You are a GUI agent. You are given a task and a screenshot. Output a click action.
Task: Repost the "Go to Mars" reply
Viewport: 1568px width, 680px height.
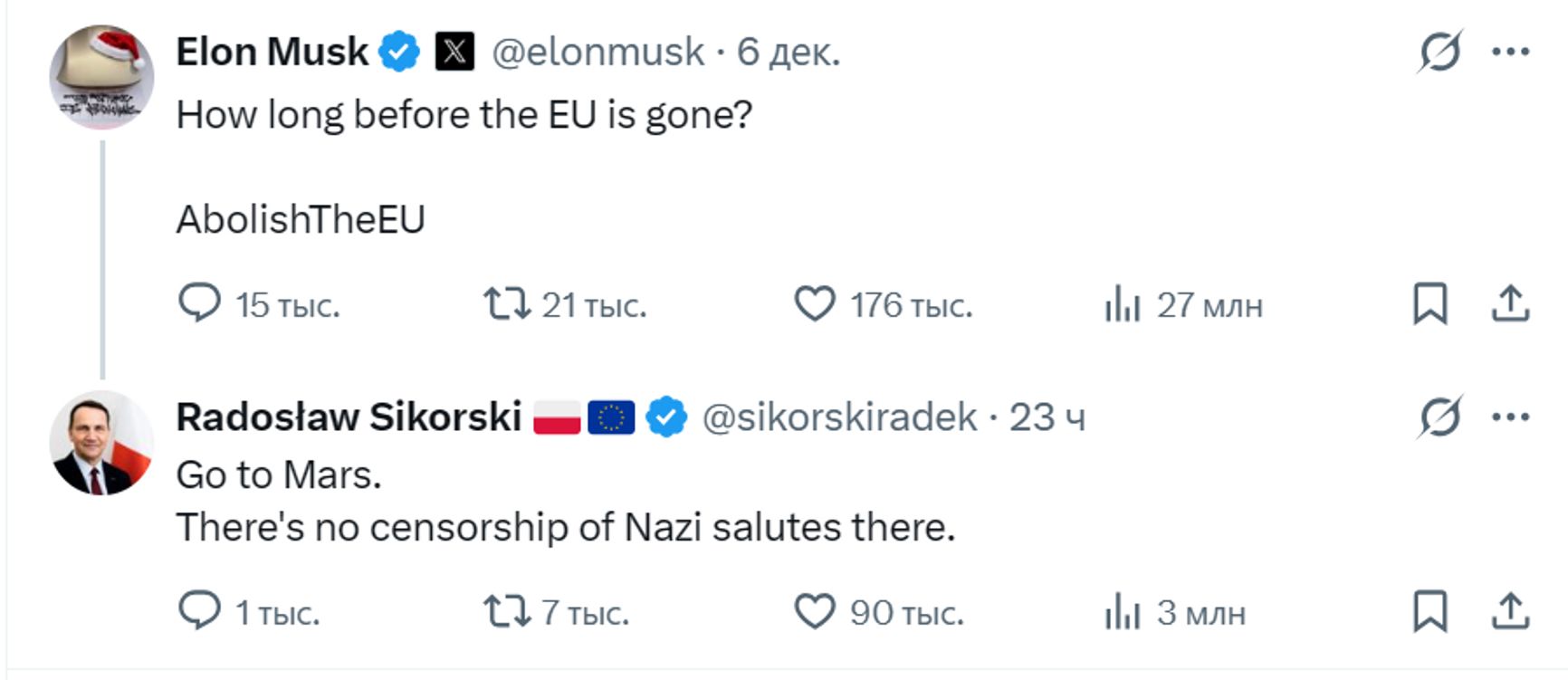[506, 611]
